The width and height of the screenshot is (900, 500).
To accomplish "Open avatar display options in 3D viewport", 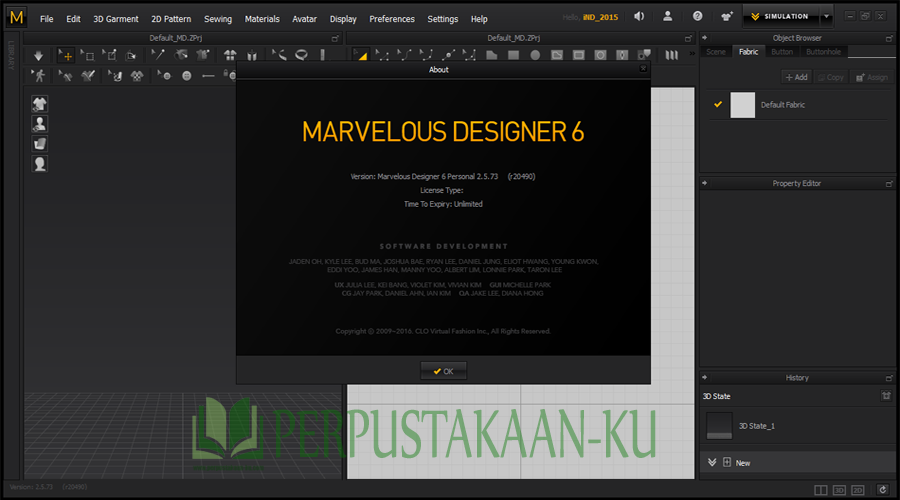I will point(40,124).
